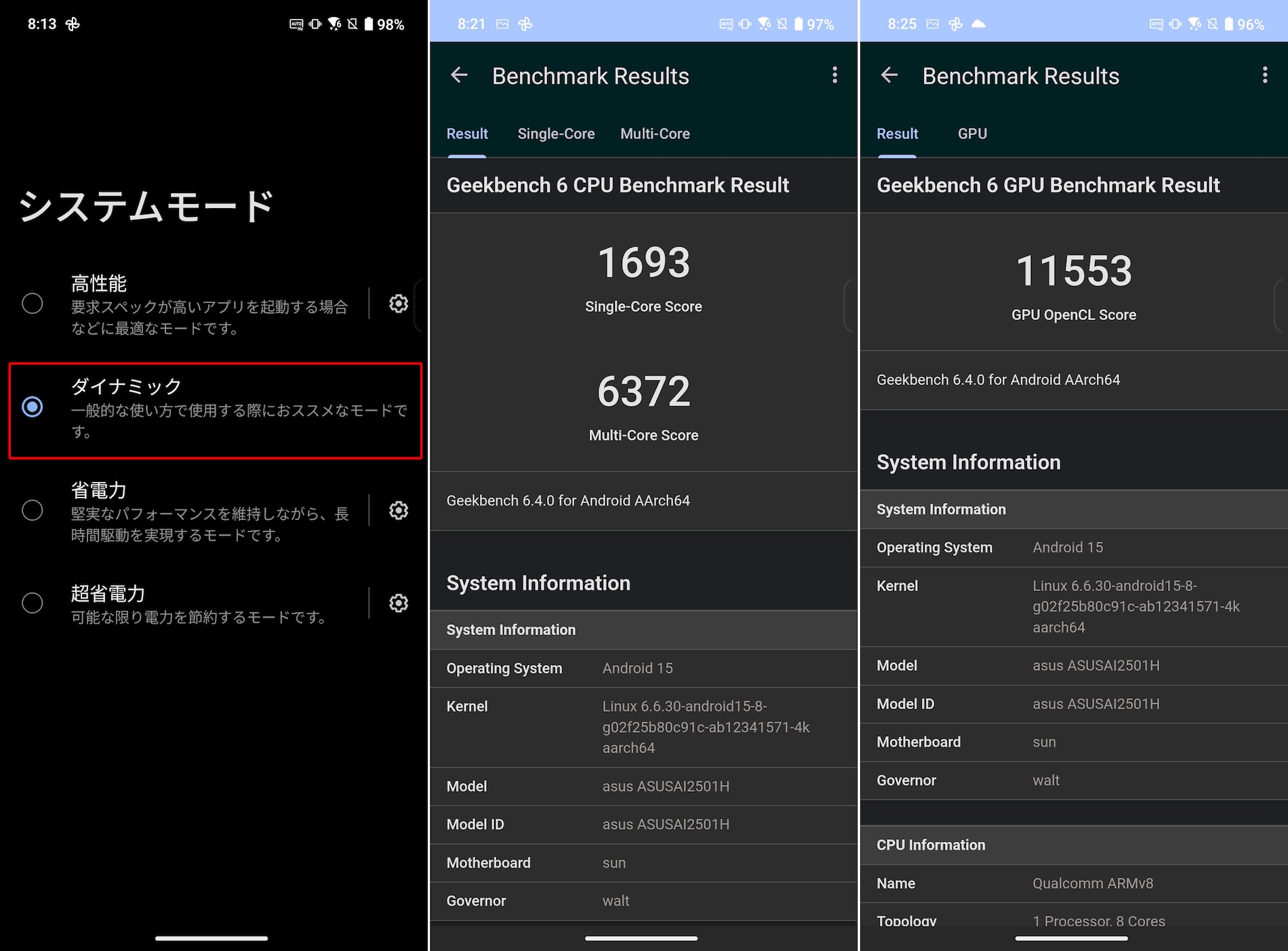The width and height of the screenshot is (1288, 951).
Task: Open settings gear for 高性能 mode
Action: coord(399,304)
